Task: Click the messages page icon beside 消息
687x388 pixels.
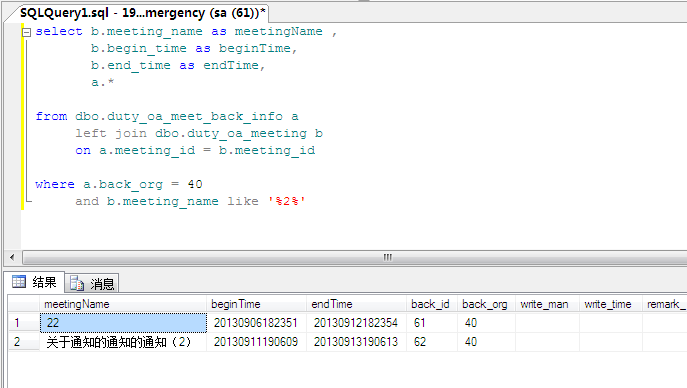Action: coord(77,284)
